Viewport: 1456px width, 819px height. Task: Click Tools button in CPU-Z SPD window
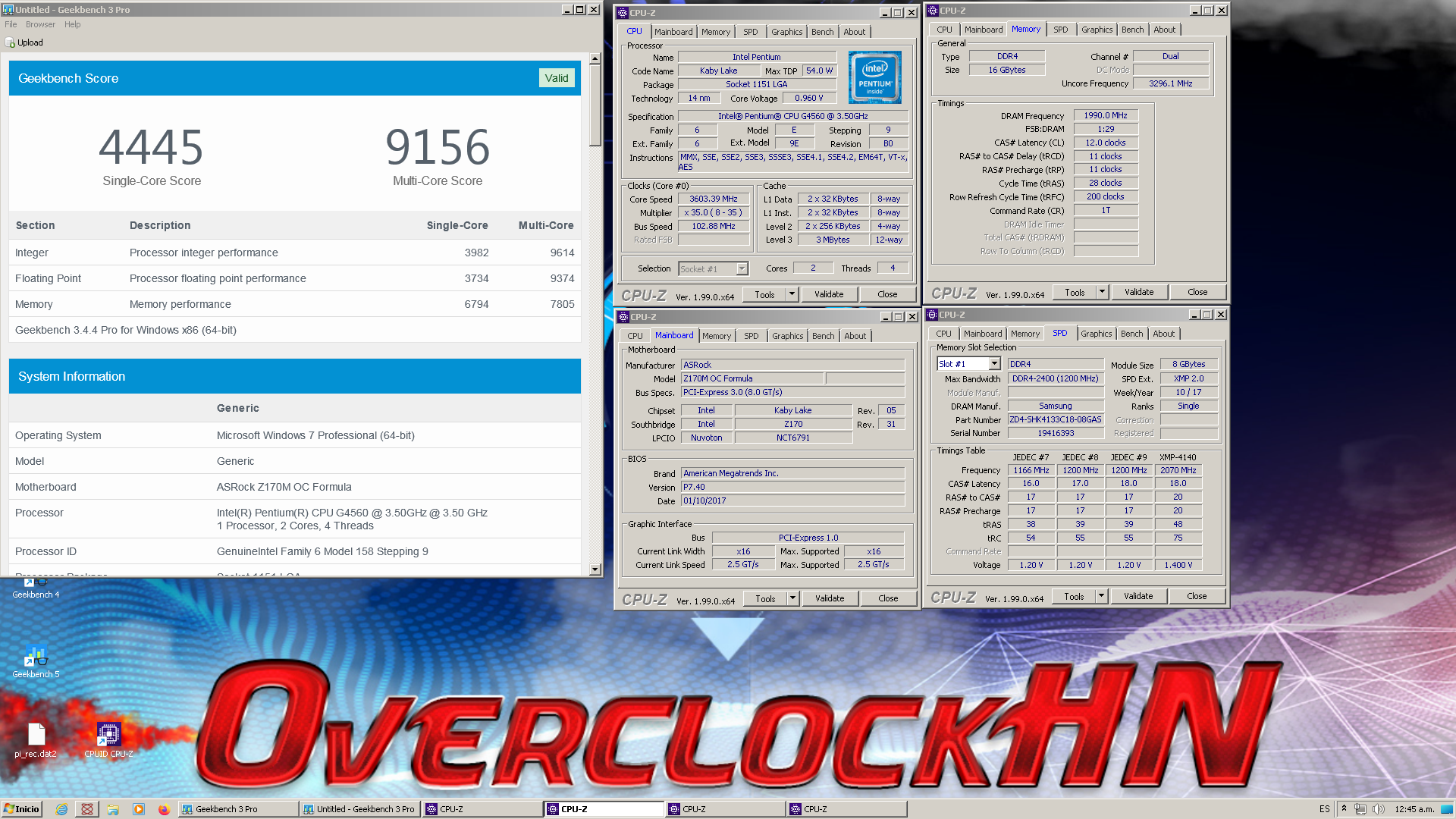click(x=1074, y=596)
